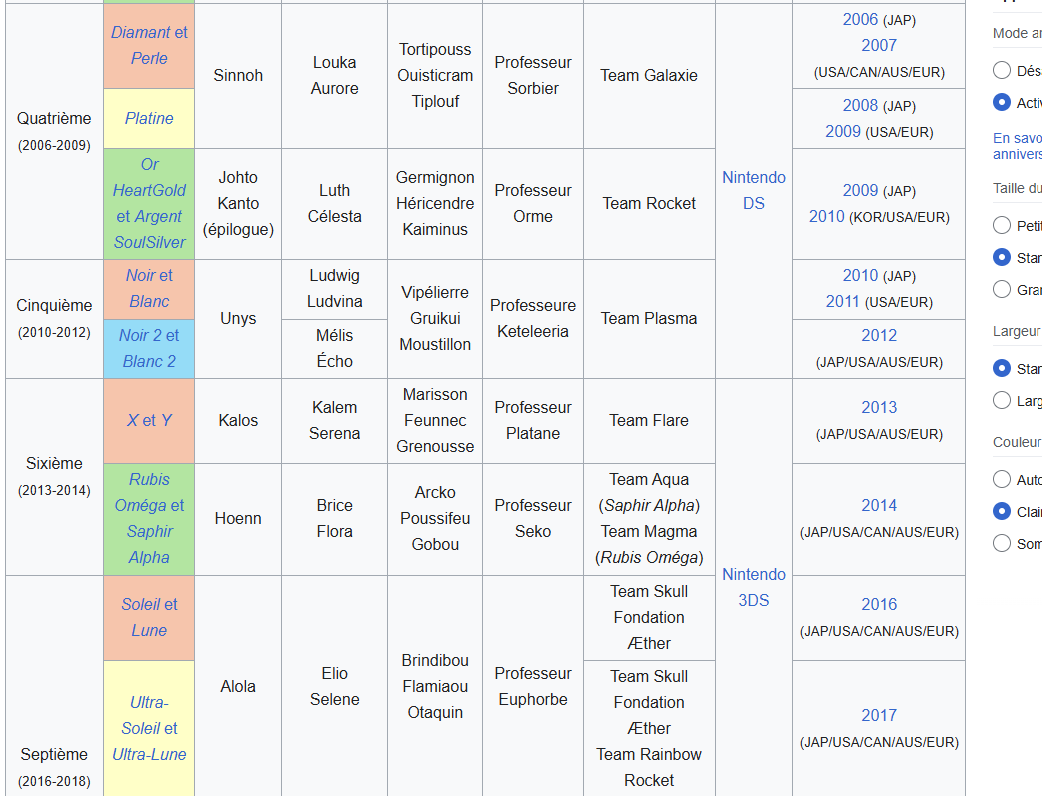The height and width of the screenshot is (796, 1042).
Task: Click the 'Team Plasma' cell
Action: (x=649, y=319)
